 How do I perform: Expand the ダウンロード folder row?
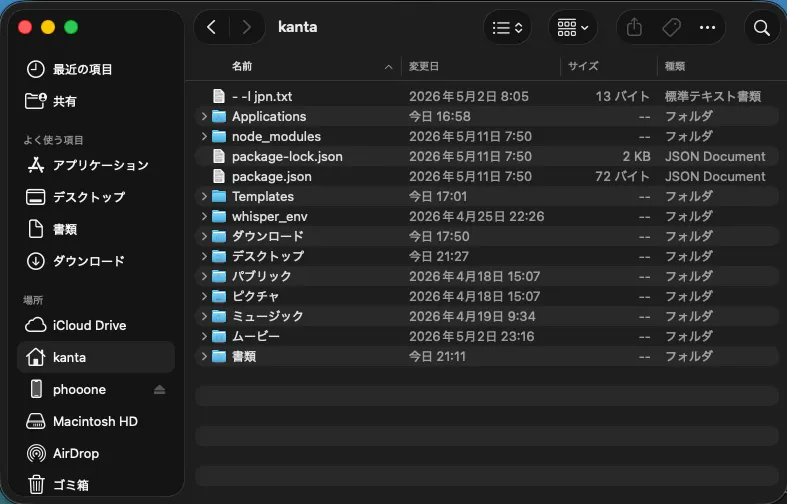click(x=204, y=236)
